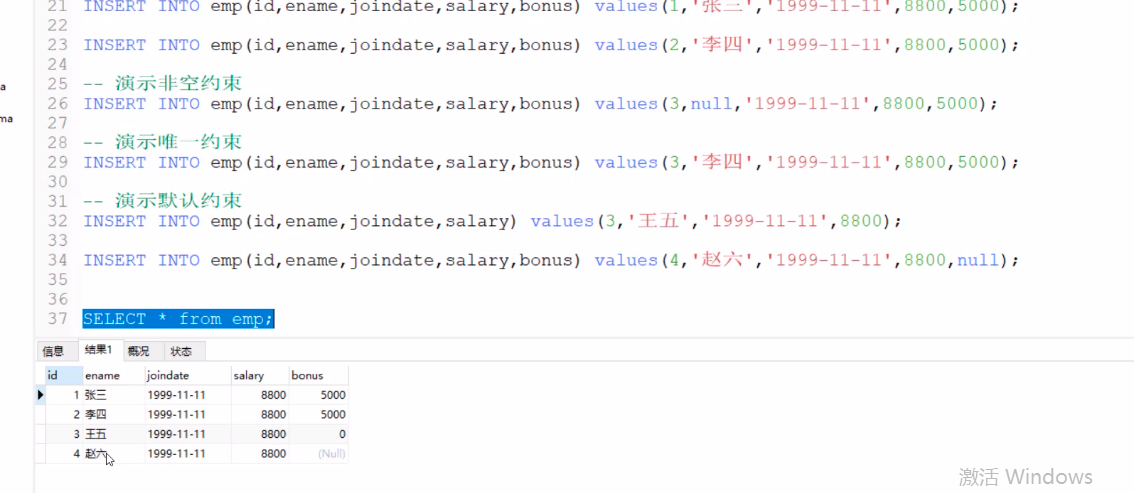
Task: Click salary 8800 in 赵六 row
Action: pyautogui.click(x=260, y=453)
